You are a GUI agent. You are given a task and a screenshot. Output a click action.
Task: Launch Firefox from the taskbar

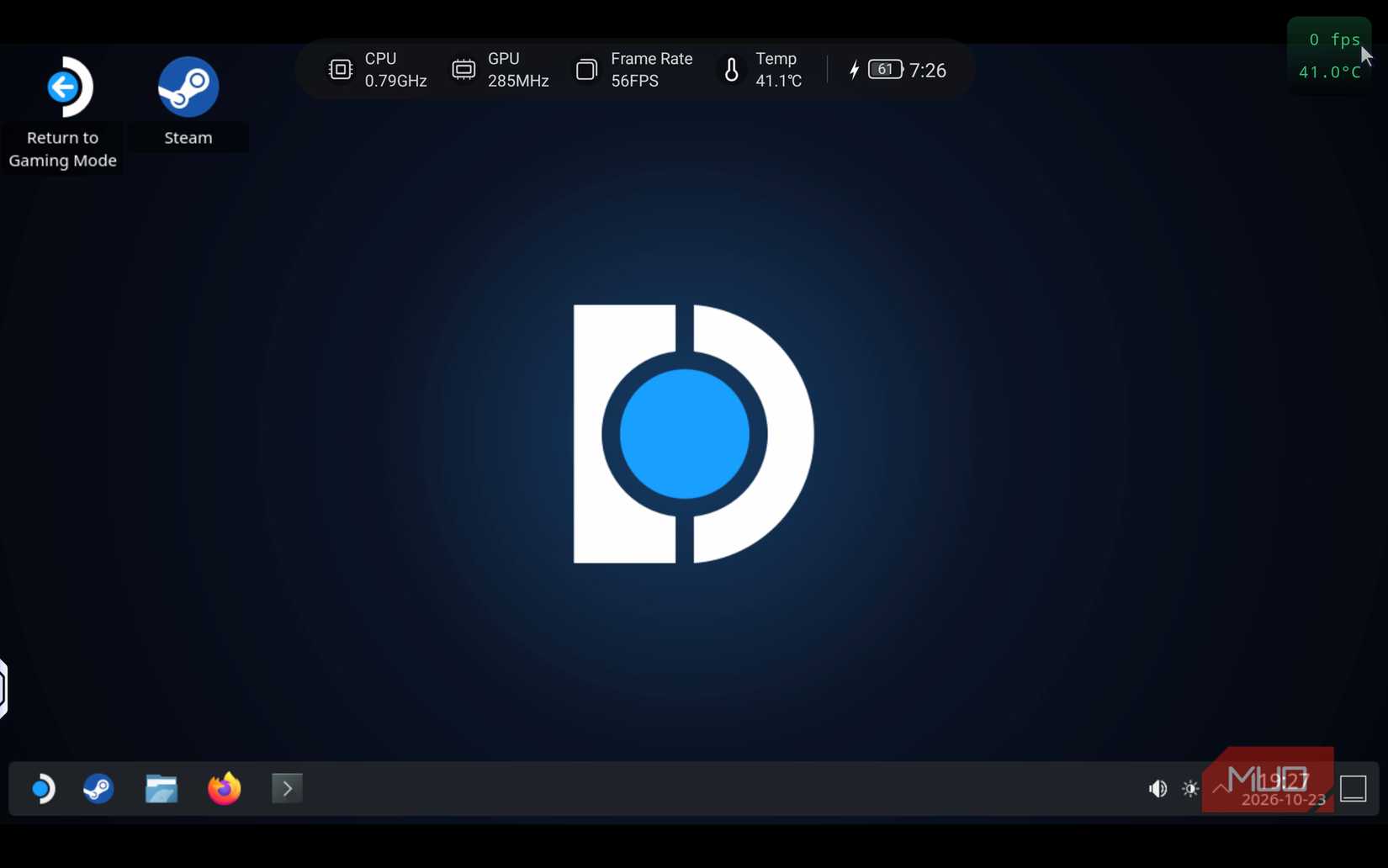pos(224,788)
